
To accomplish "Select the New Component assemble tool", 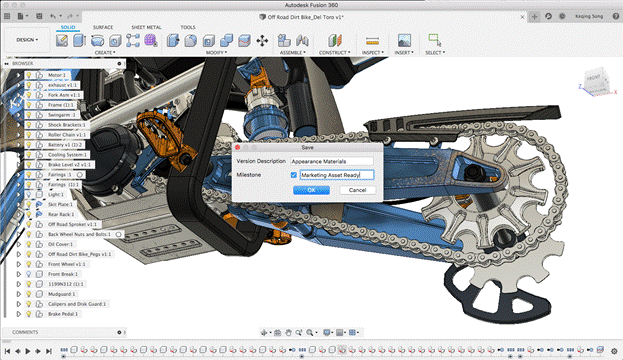I will coord(284,41).
